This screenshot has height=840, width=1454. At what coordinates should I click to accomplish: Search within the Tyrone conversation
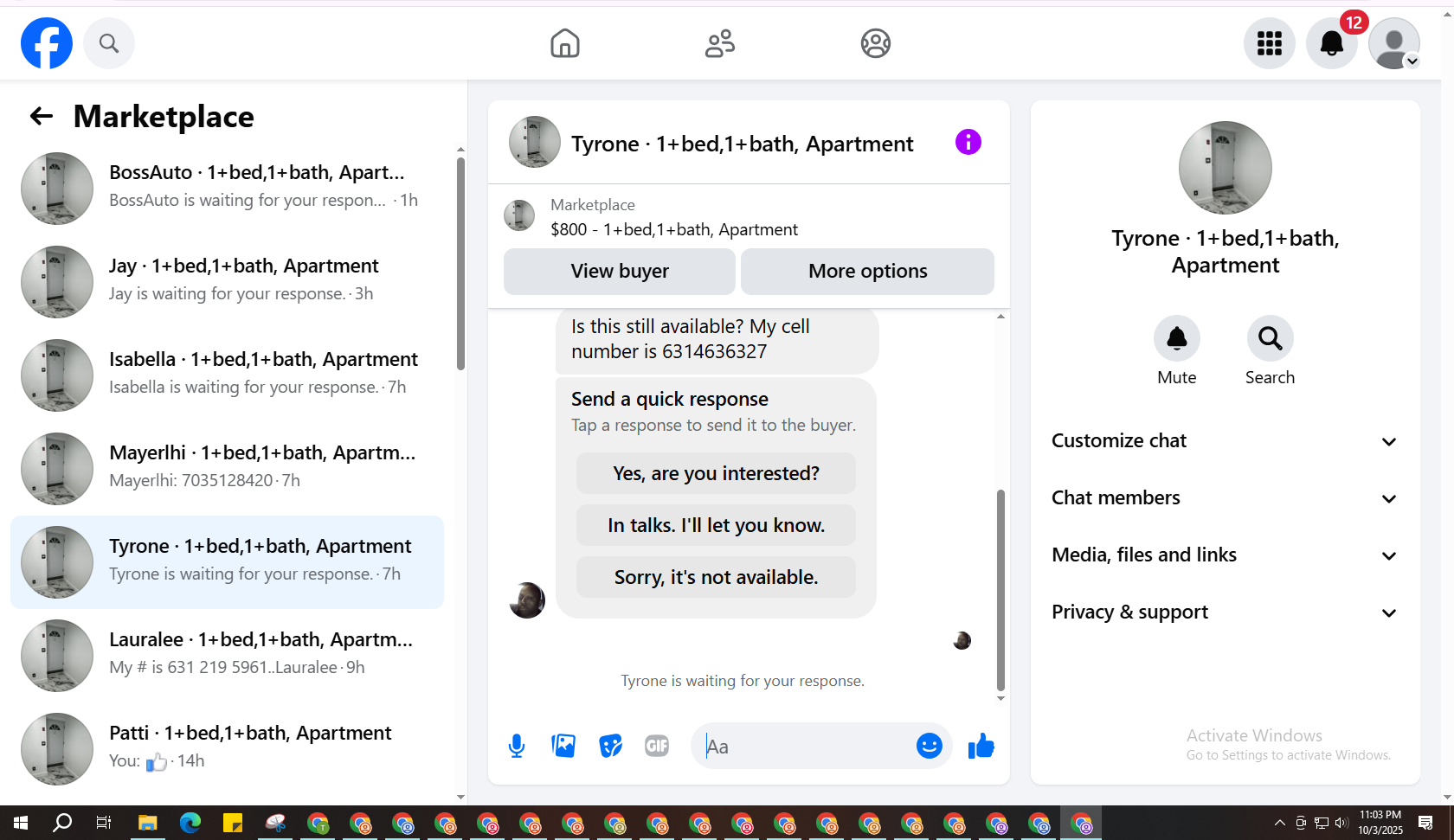1271,338
